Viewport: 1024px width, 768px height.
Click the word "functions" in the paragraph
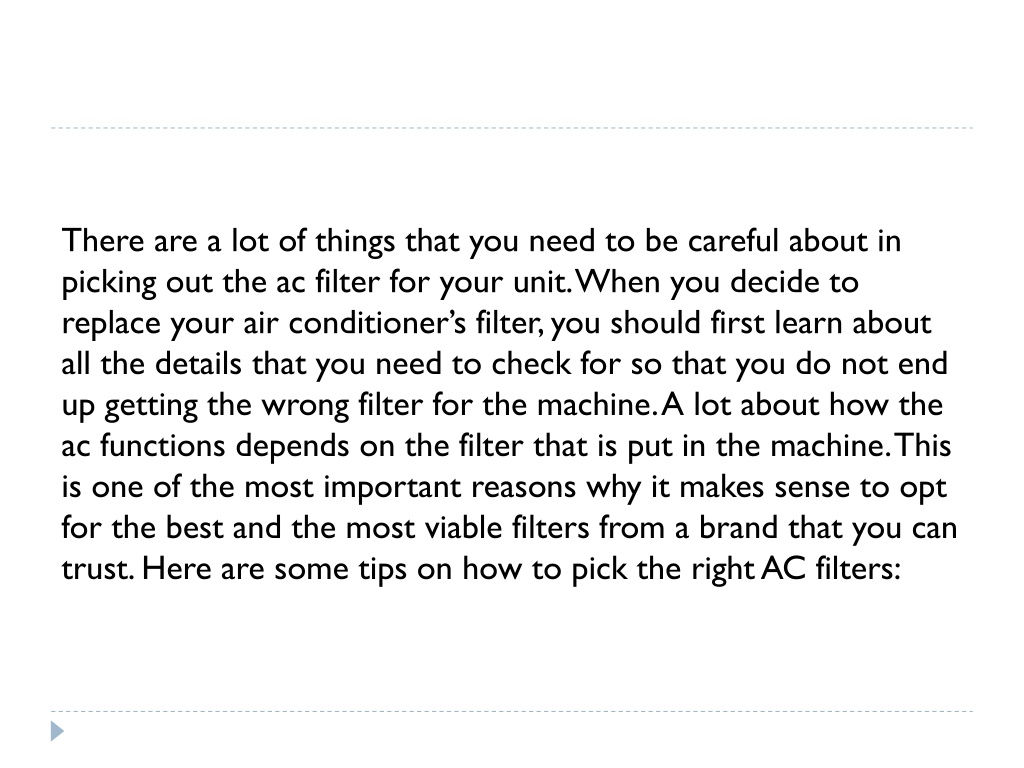click(x=163, y=446)
